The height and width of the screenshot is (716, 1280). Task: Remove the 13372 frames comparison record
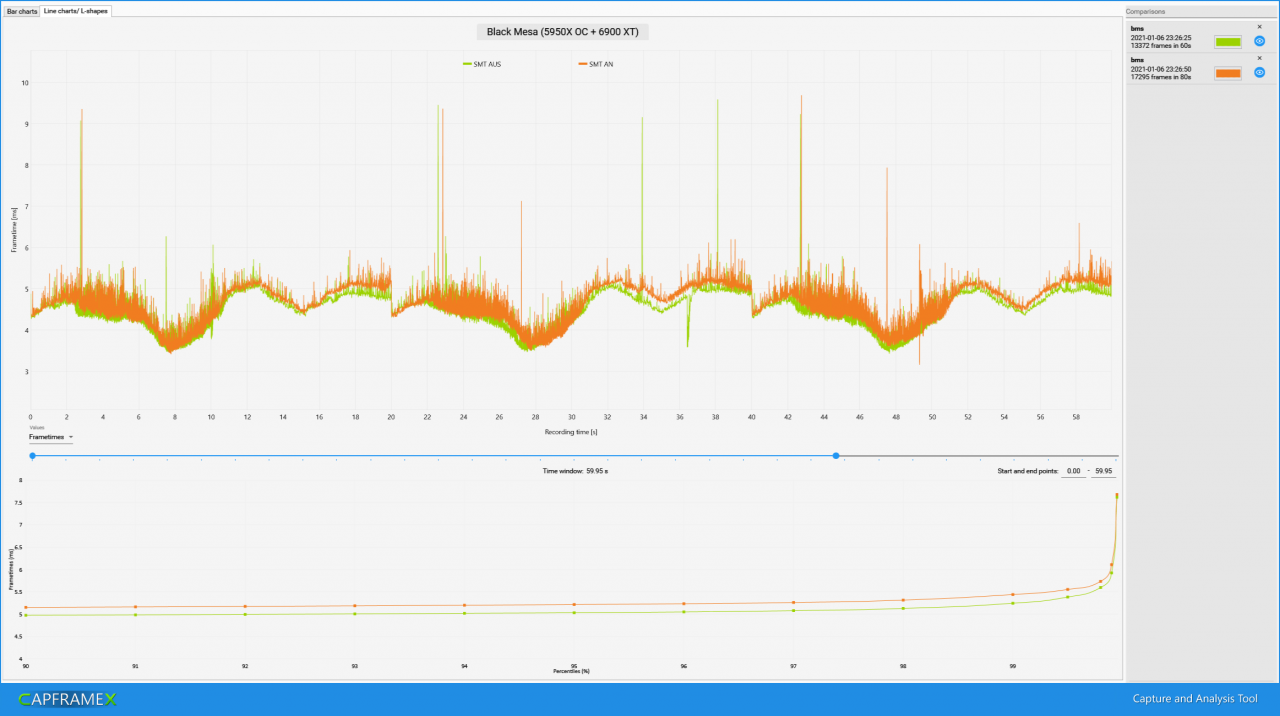[1259, 27]
